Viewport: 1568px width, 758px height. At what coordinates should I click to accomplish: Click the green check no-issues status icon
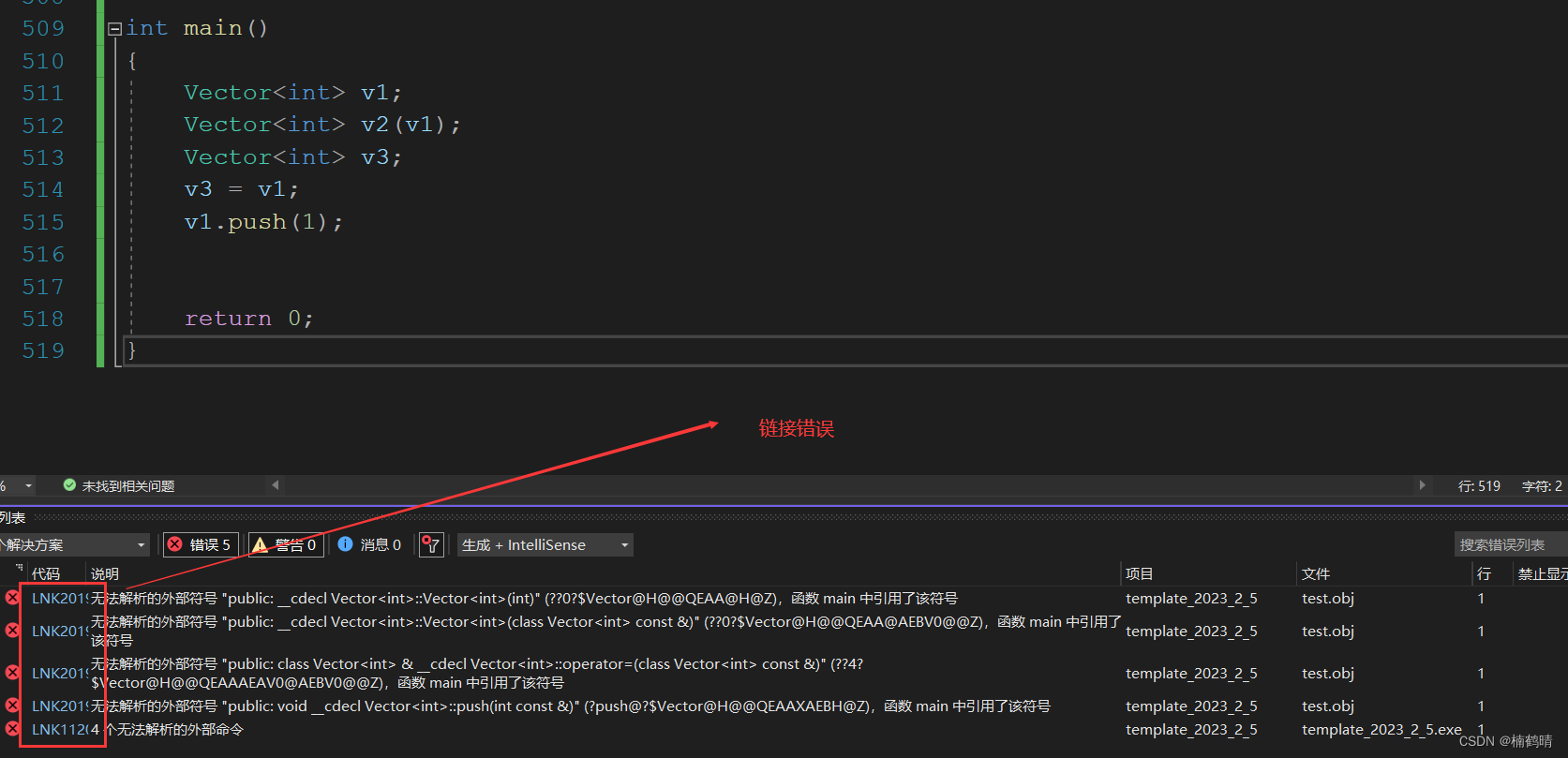(69, 485)
